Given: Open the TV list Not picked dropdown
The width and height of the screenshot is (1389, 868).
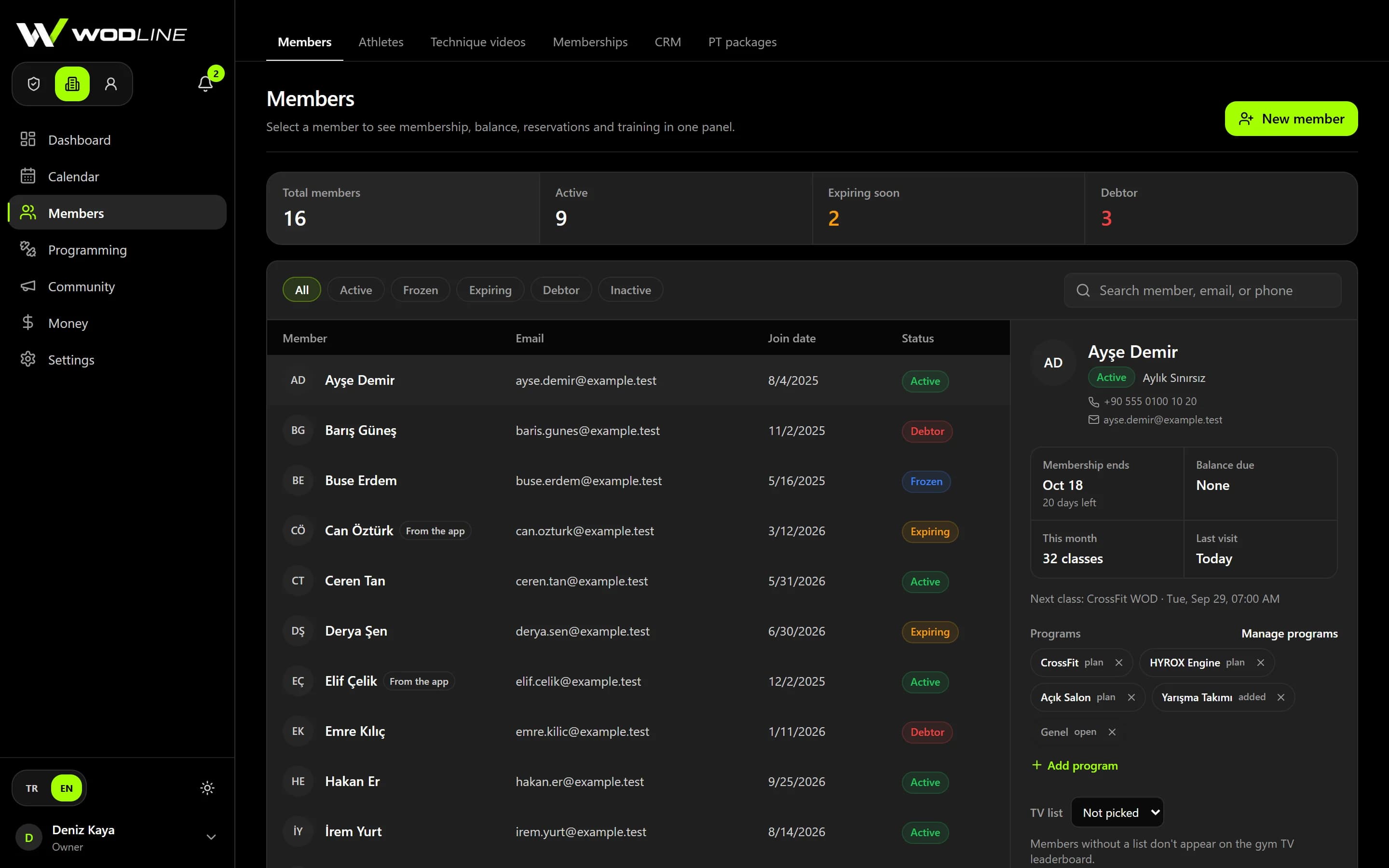Looking at the screenshot, I should pyautogui.click(x=1117, y=813).
